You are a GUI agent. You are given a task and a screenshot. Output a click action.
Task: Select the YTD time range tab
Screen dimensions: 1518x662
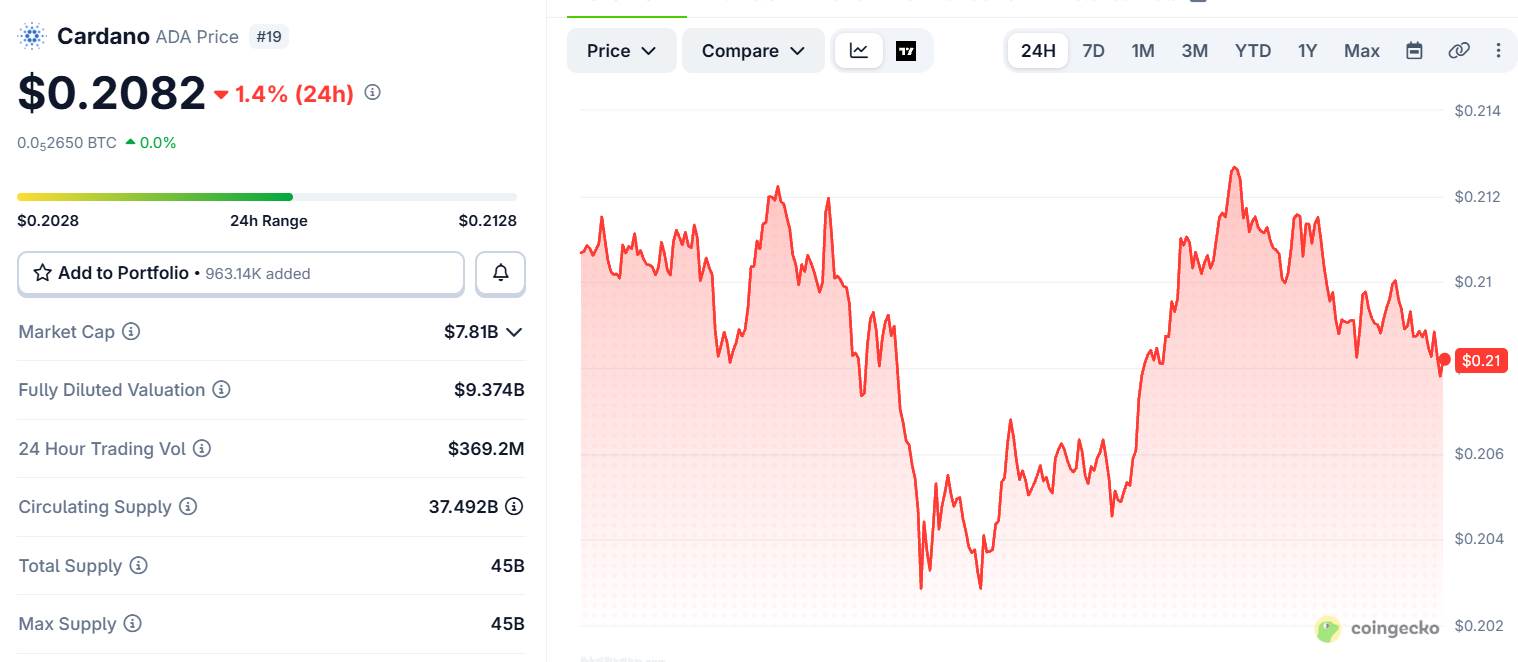click(x=1253, y=51)
